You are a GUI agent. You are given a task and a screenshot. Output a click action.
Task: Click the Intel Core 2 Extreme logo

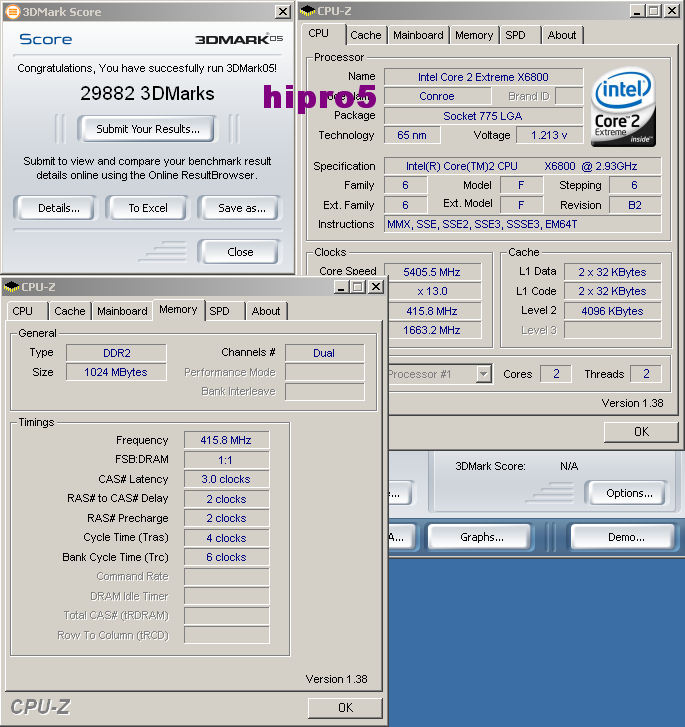coord(623,107)
